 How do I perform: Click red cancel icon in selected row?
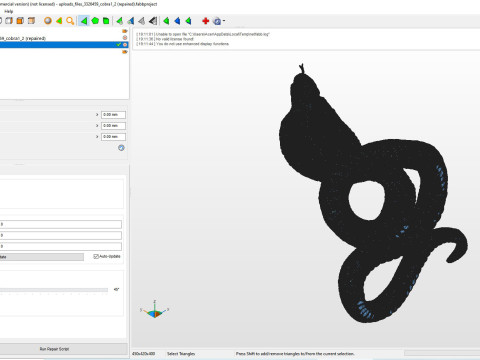point(125,44)
